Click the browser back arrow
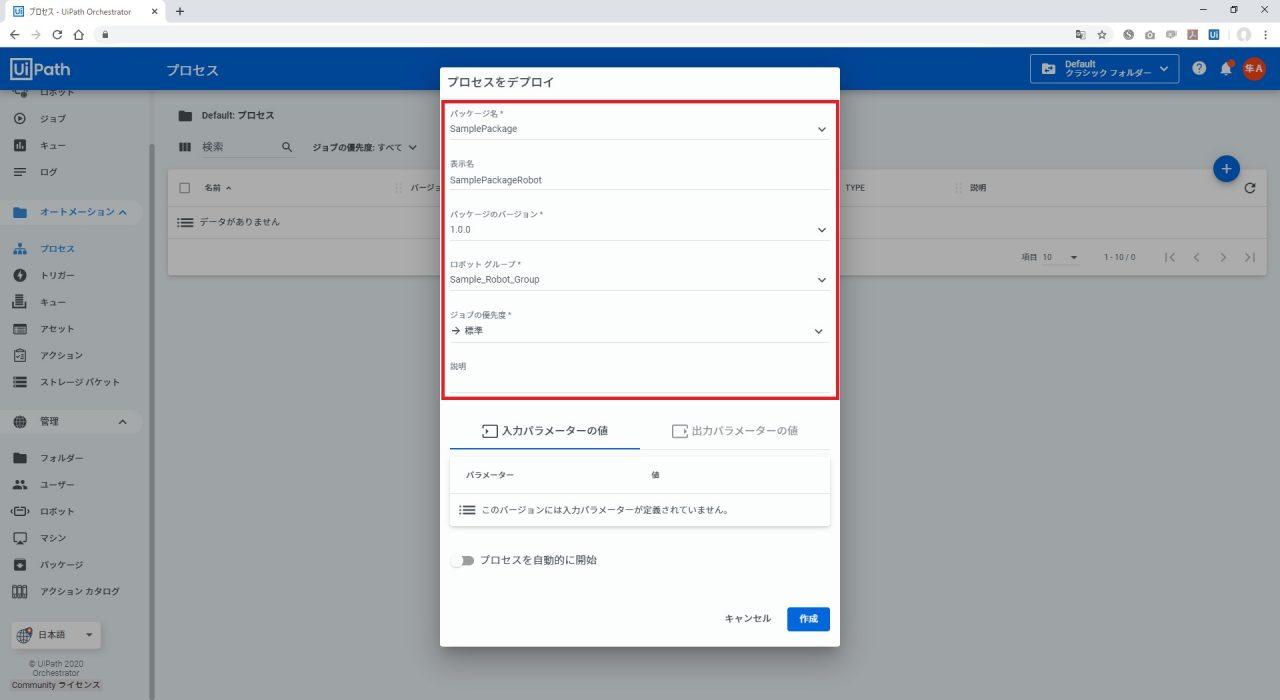 coord(14,34)
